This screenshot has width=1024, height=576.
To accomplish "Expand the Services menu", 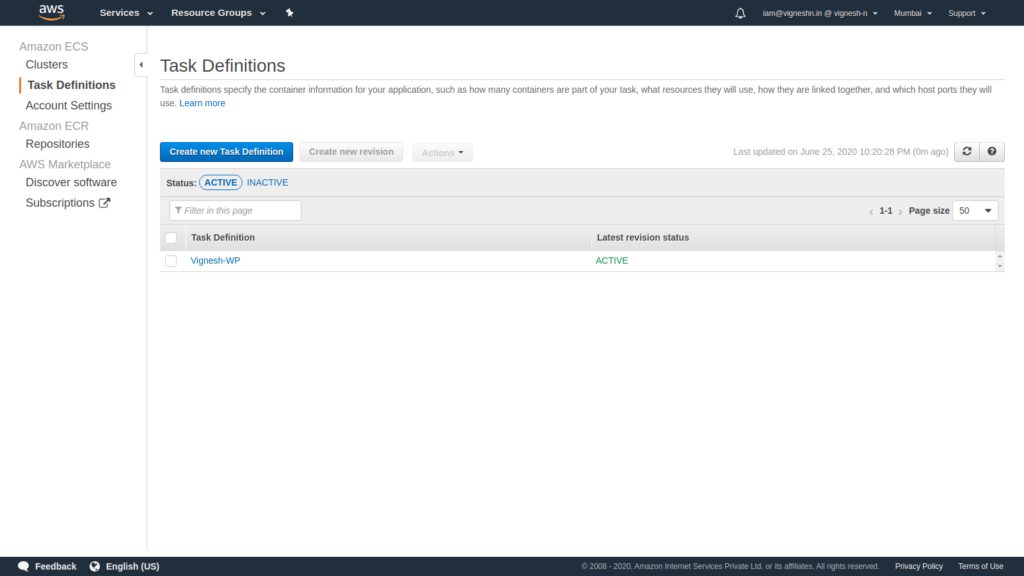I will tap(126, 12).
